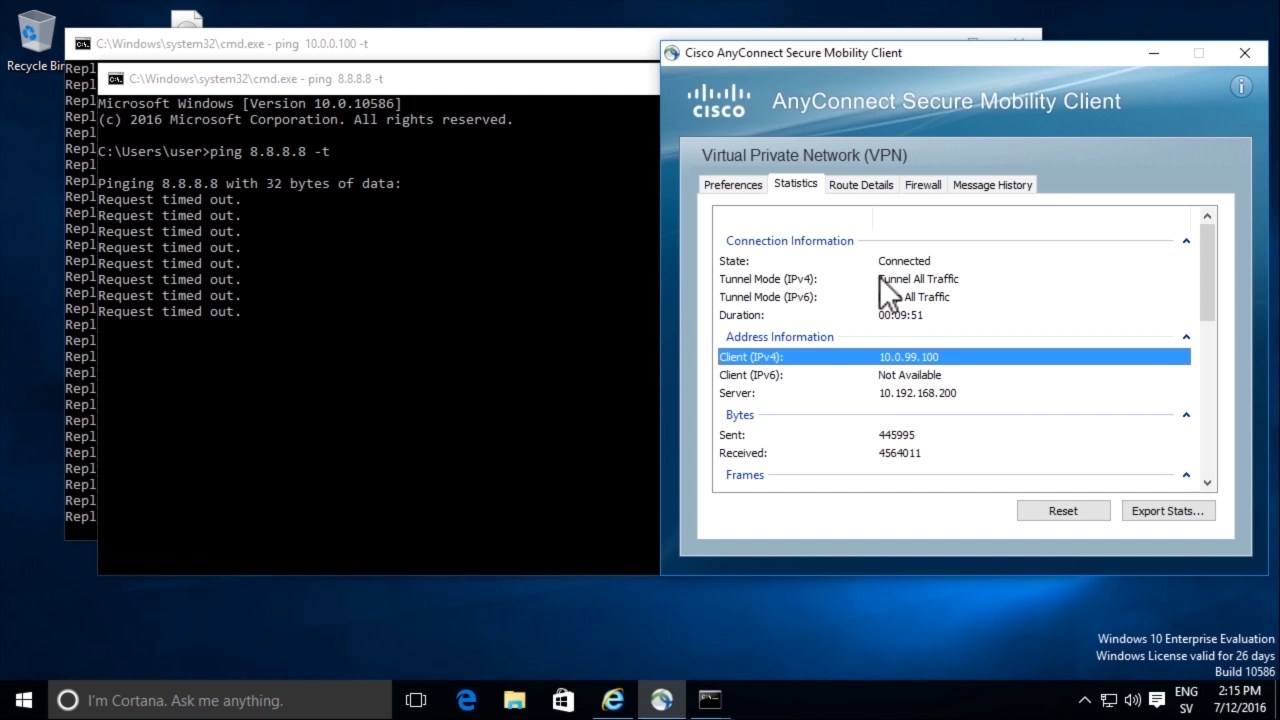The image size is (1280, 720).
Task: Launch Microsoft Edge from the taskbar
Action: tap(466, 700)
